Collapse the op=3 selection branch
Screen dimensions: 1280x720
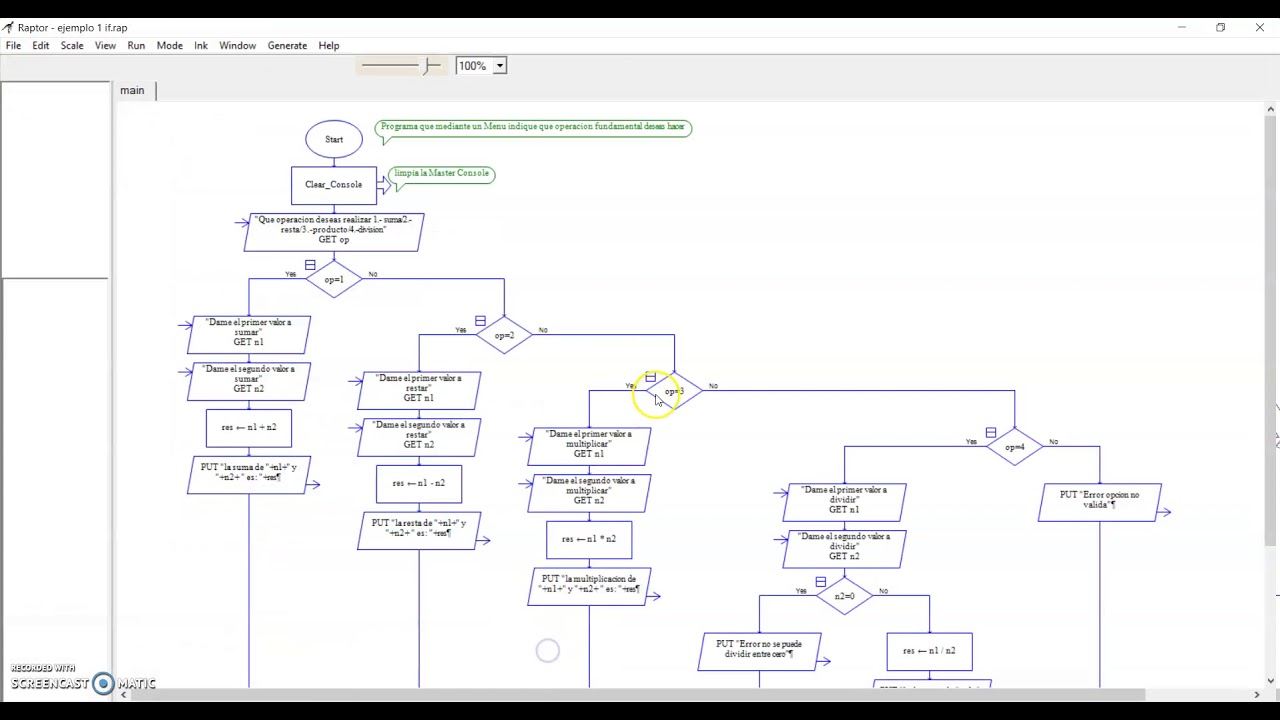click(650, 377)
